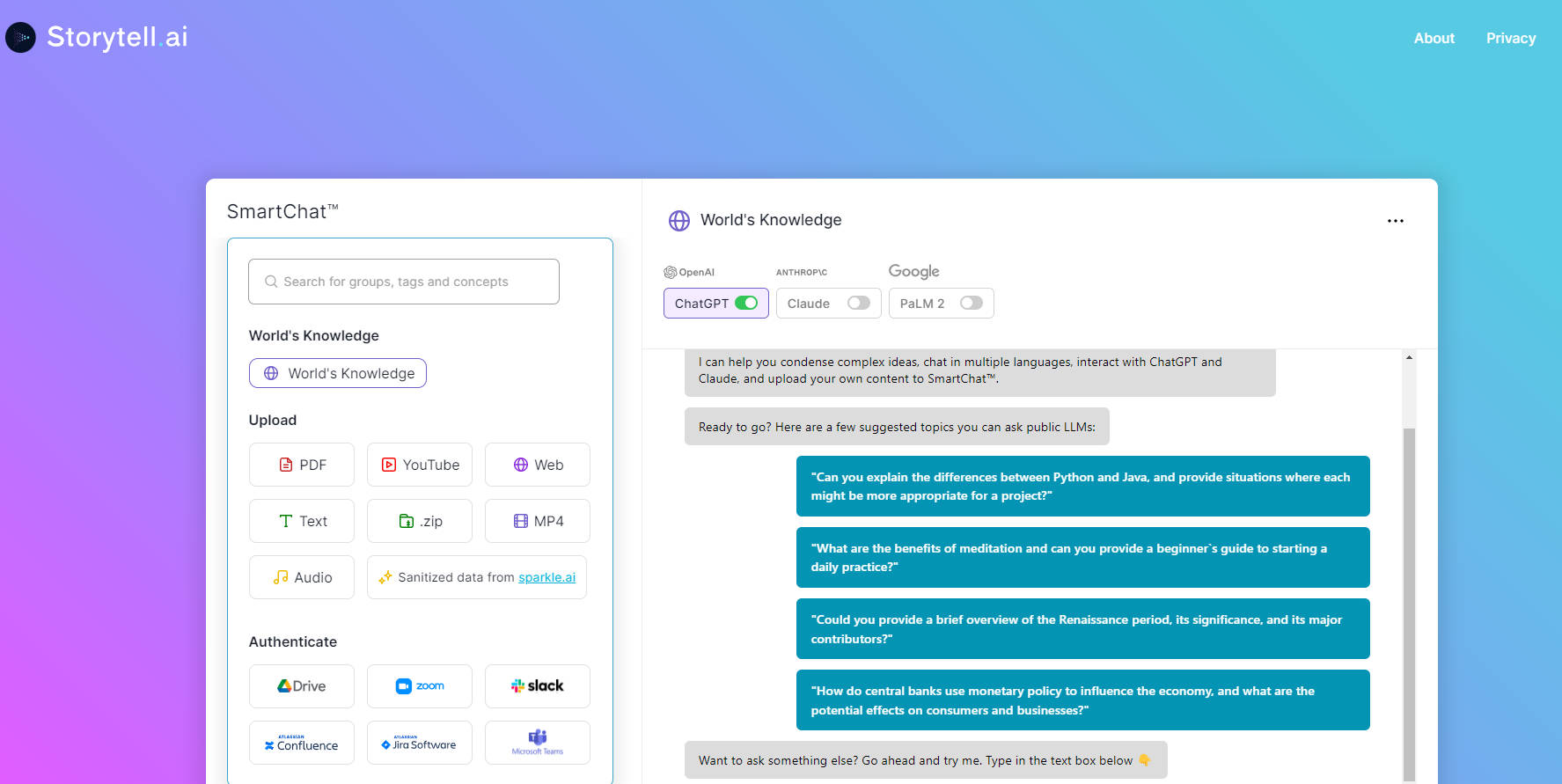Open the sparkle.ai link
1562x784 pixels.
(546, 577)
